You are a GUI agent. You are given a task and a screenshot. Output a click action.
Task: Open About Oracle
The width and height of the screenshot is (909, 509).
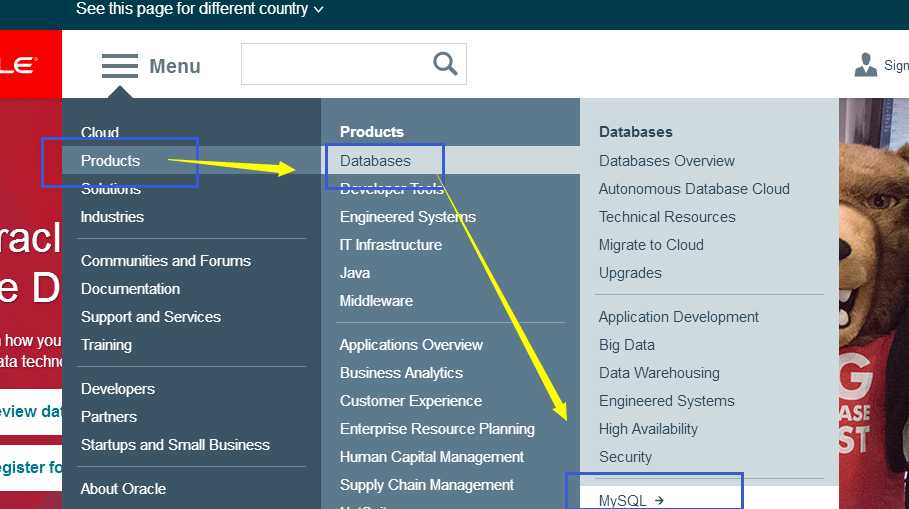click(123, 489)
